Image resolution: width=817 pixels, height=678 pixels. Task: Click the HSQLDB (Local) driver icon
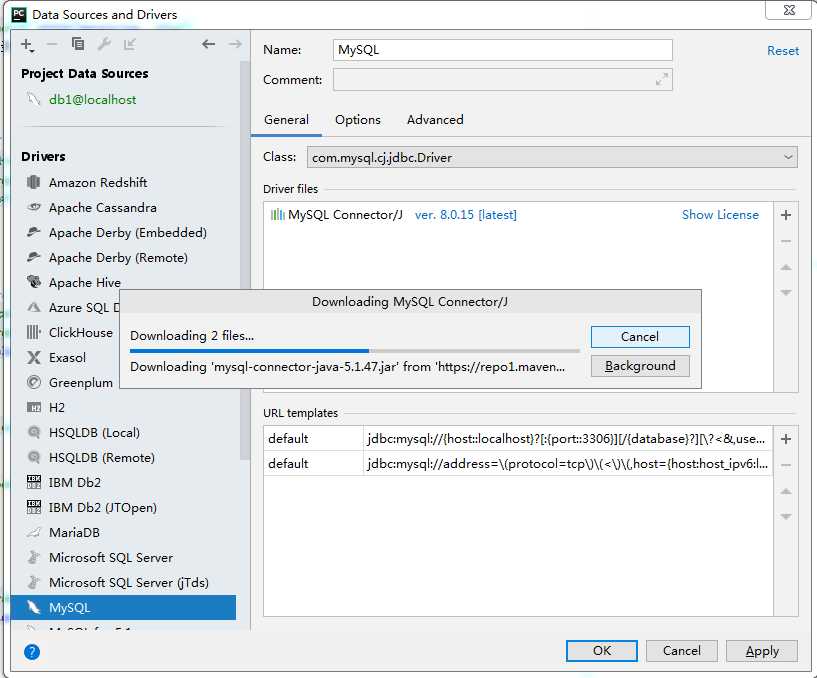coord(33,432)
